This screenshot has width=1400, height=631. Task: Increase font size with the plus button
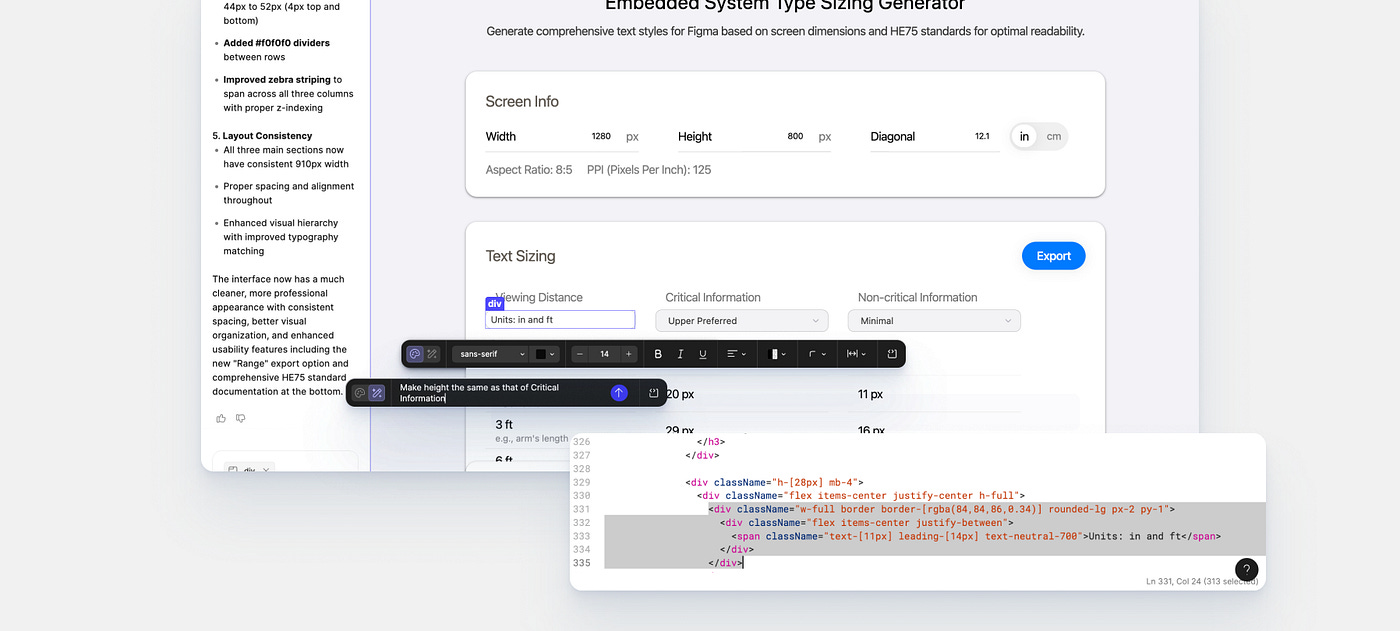(x=629, y=354)
